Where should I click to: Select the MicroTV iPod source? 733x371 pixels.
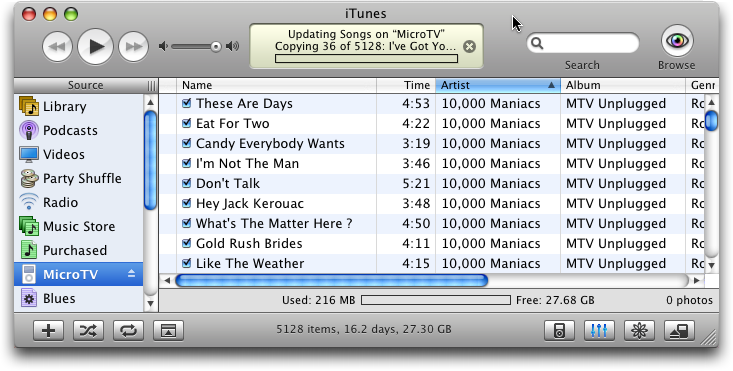click(79, 274)
